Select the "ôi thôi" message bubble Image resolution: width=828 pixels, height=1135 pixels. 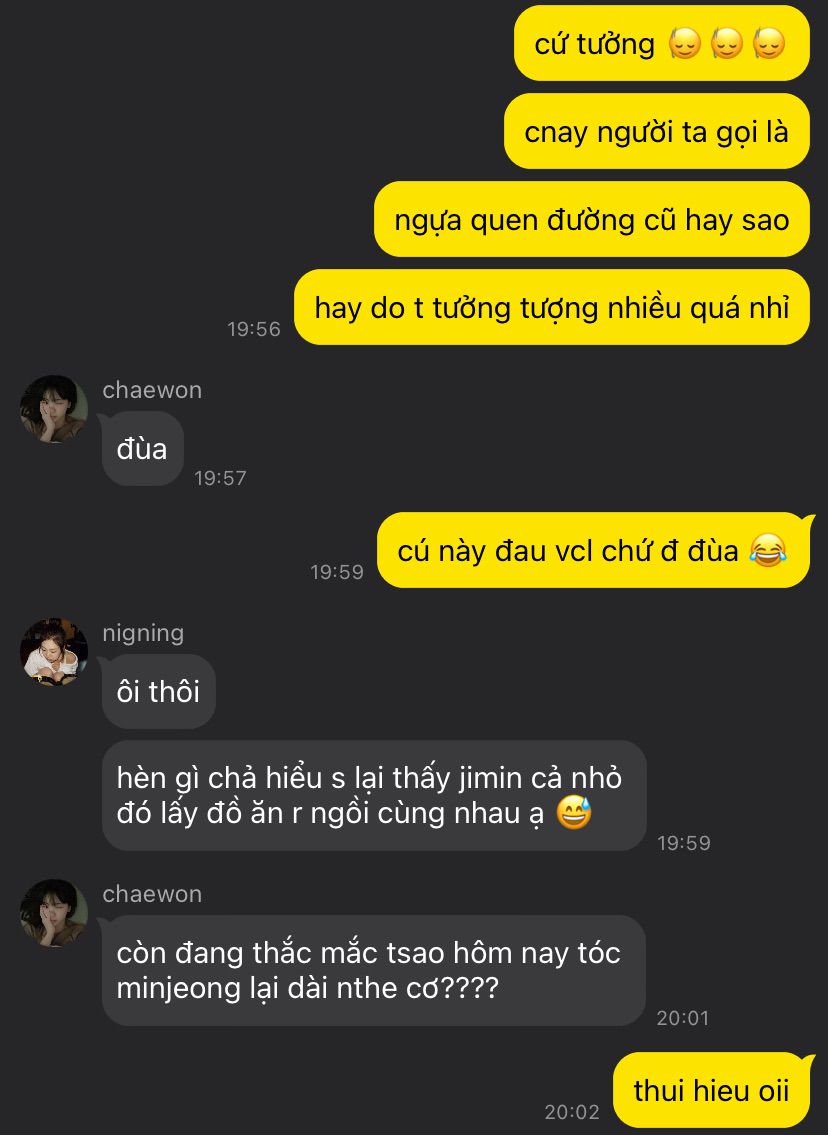(x=159, y=691)
